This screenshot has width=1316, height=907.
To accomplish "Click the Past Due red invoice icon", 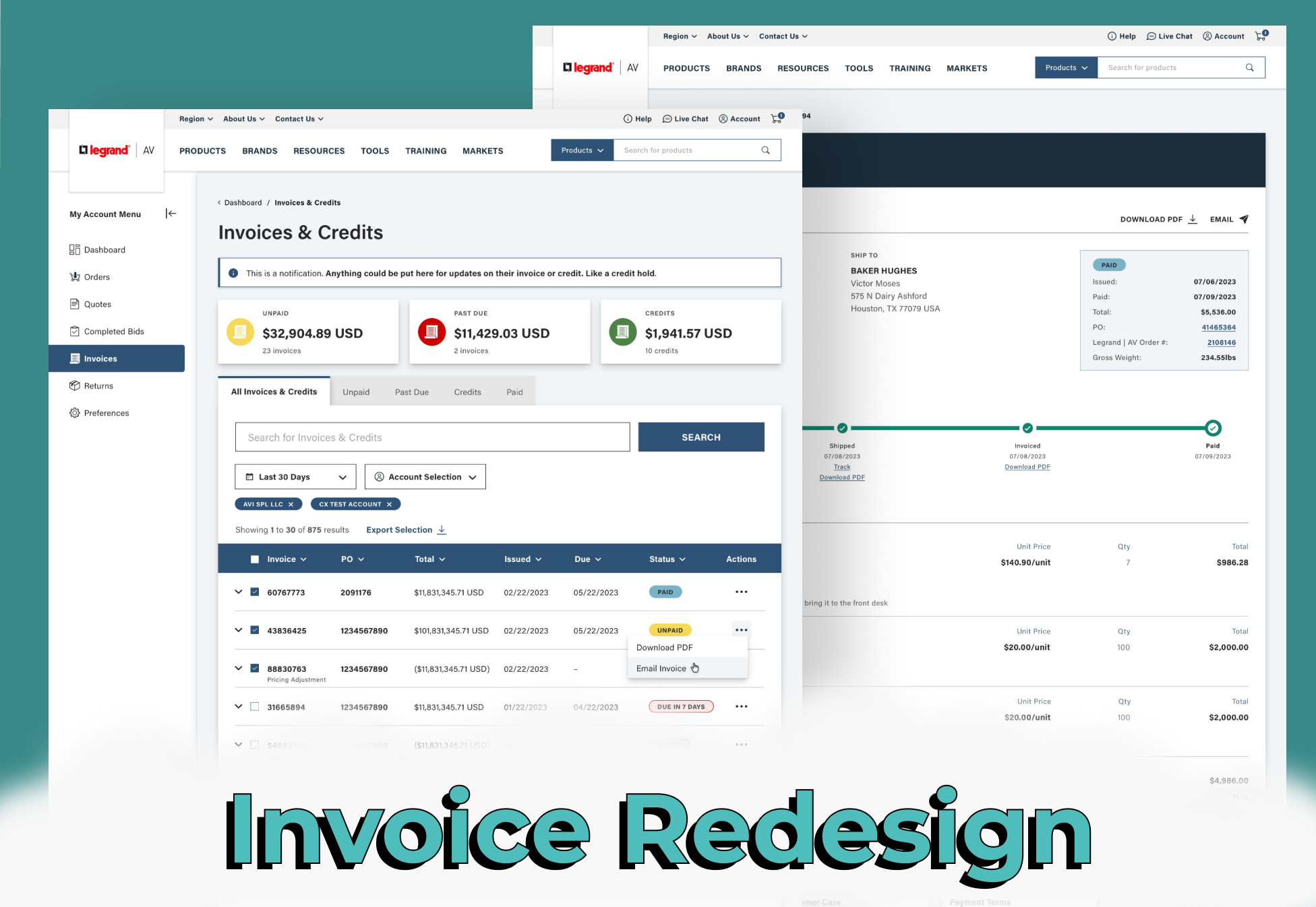I will pyautogui.click(x=432, y=332).
